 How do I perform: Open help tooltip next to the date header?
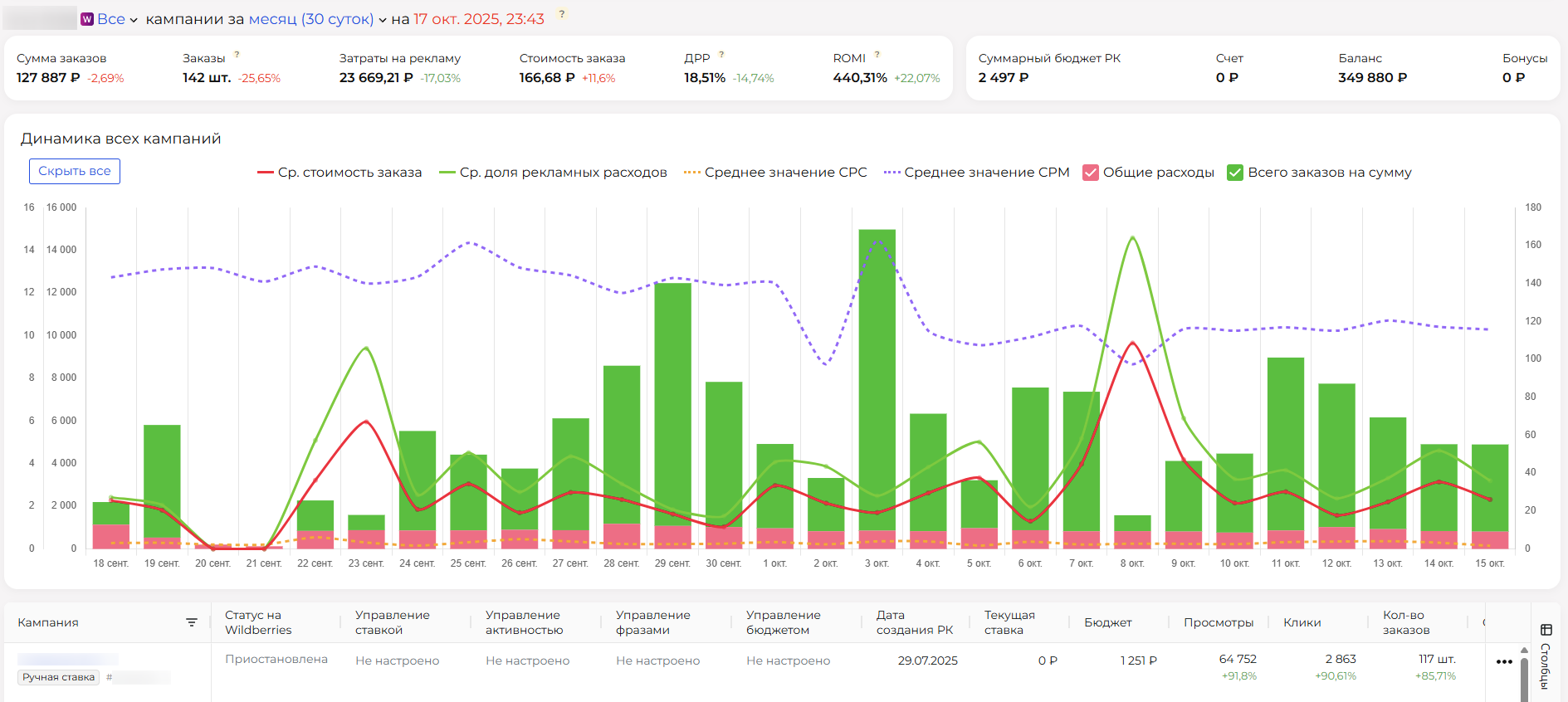pos(562,14)
